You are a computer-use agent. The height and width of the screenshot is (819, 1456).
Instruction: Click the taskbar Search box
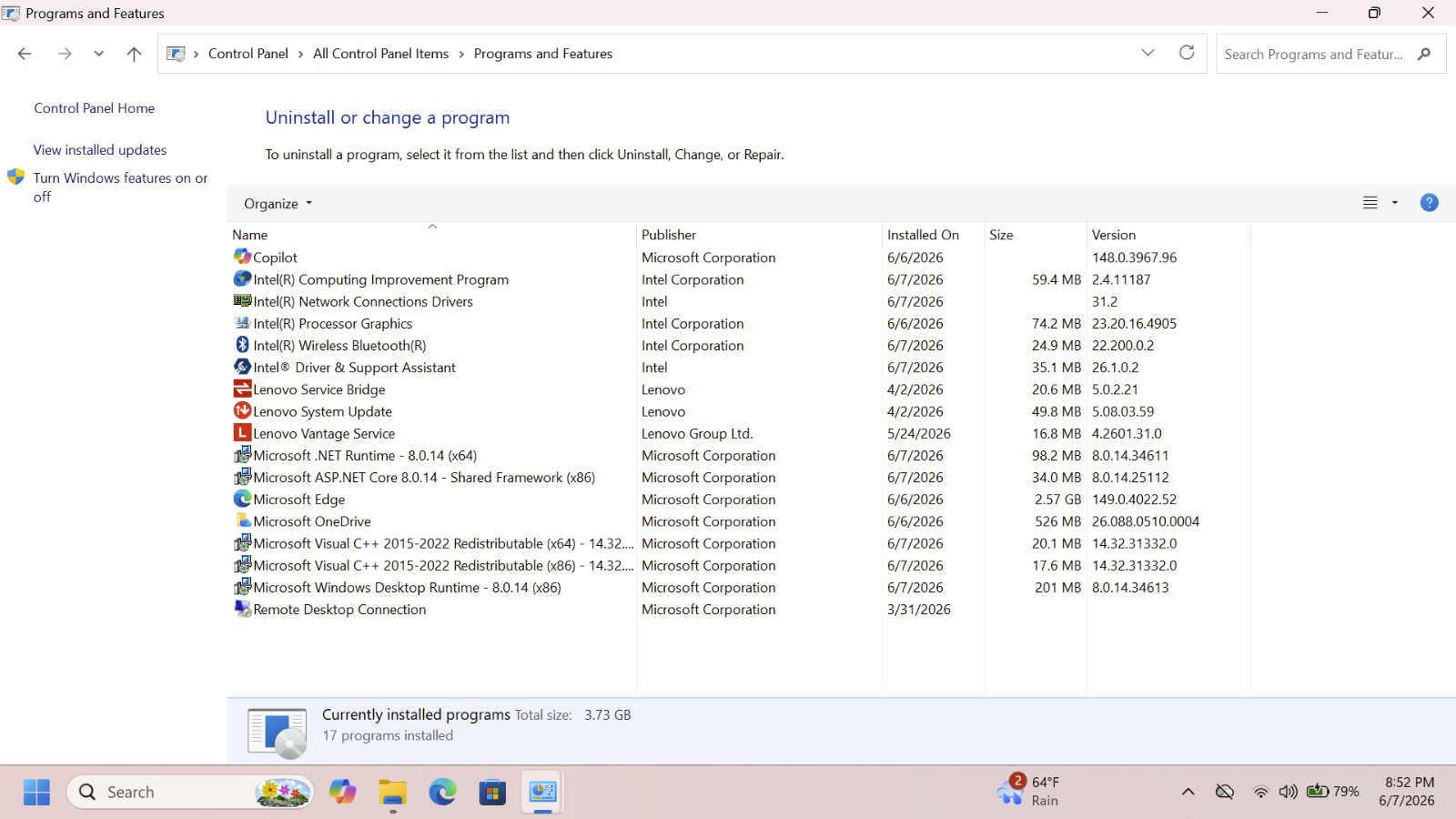point(190,792)
